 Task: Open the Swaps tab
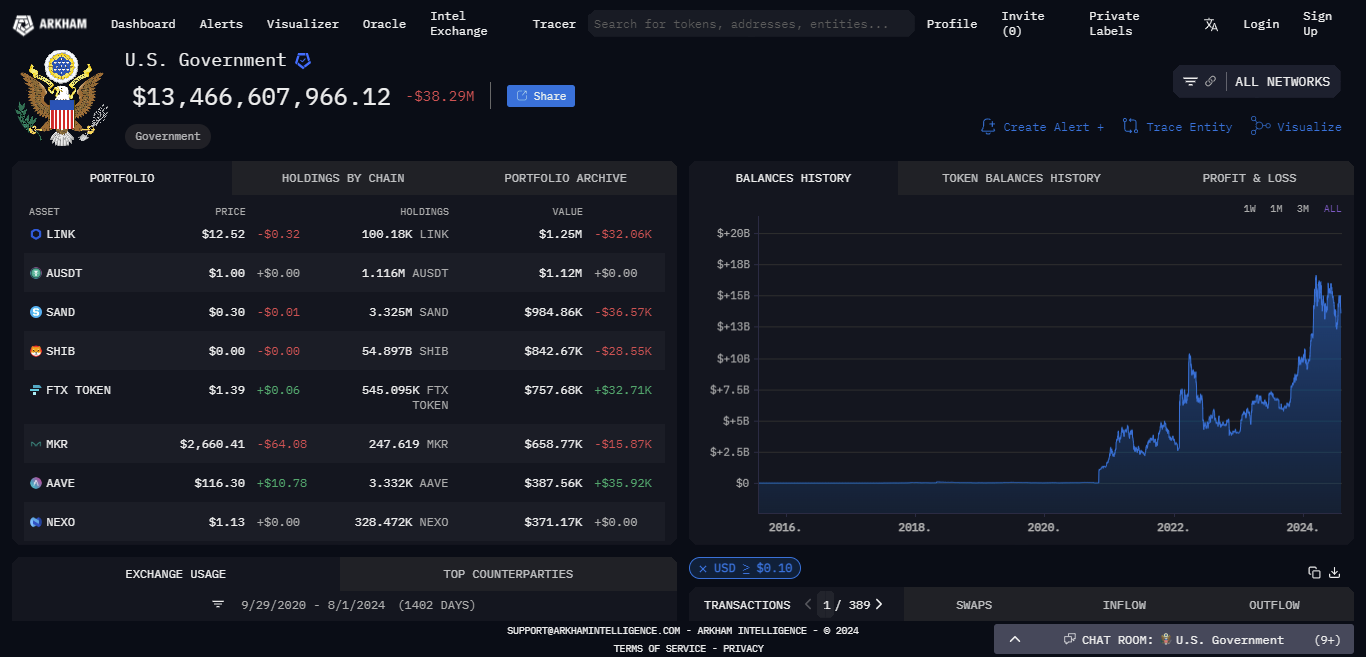pyautogui.click(x=974, y=605)
